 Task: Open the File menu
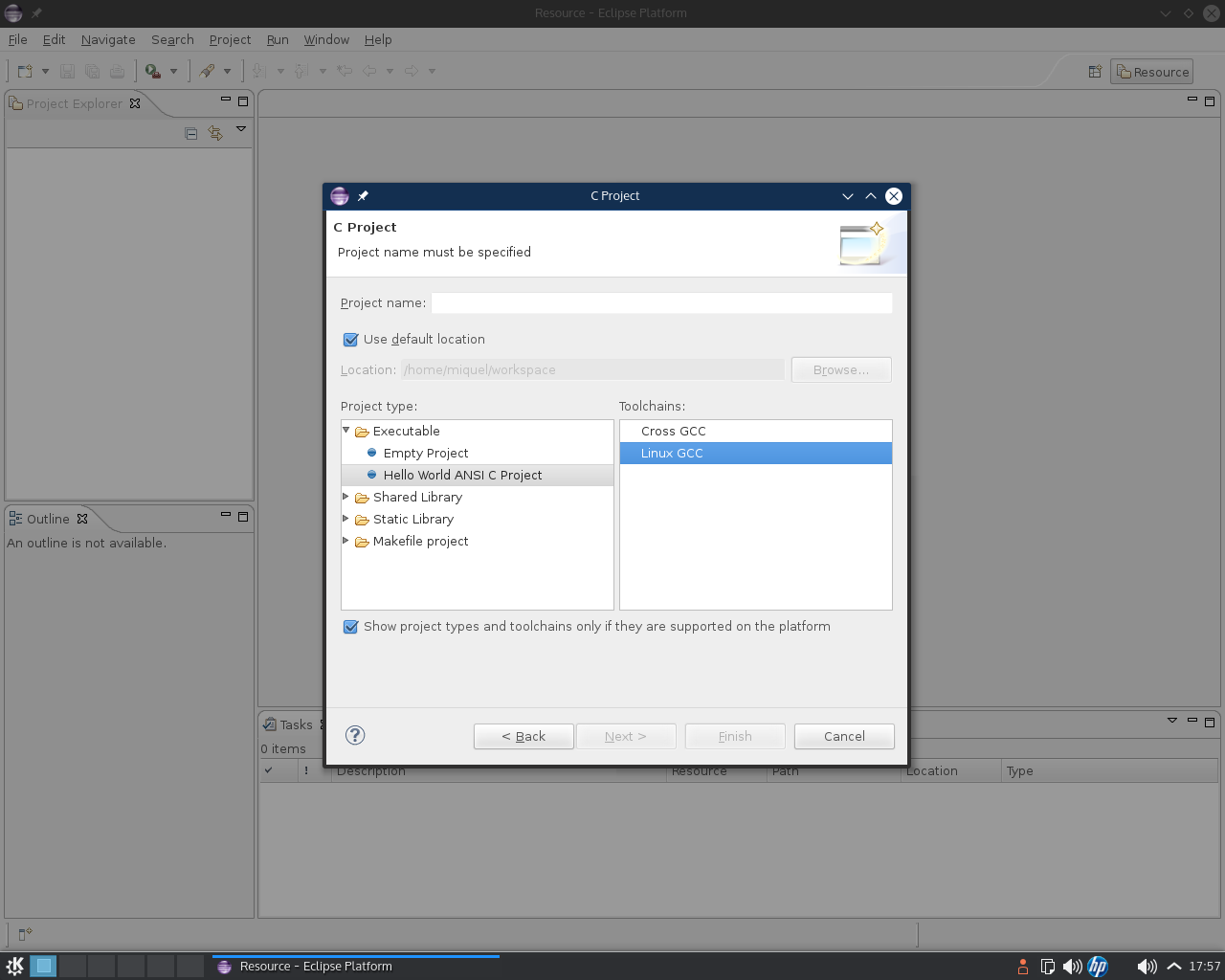click(17, 39)
